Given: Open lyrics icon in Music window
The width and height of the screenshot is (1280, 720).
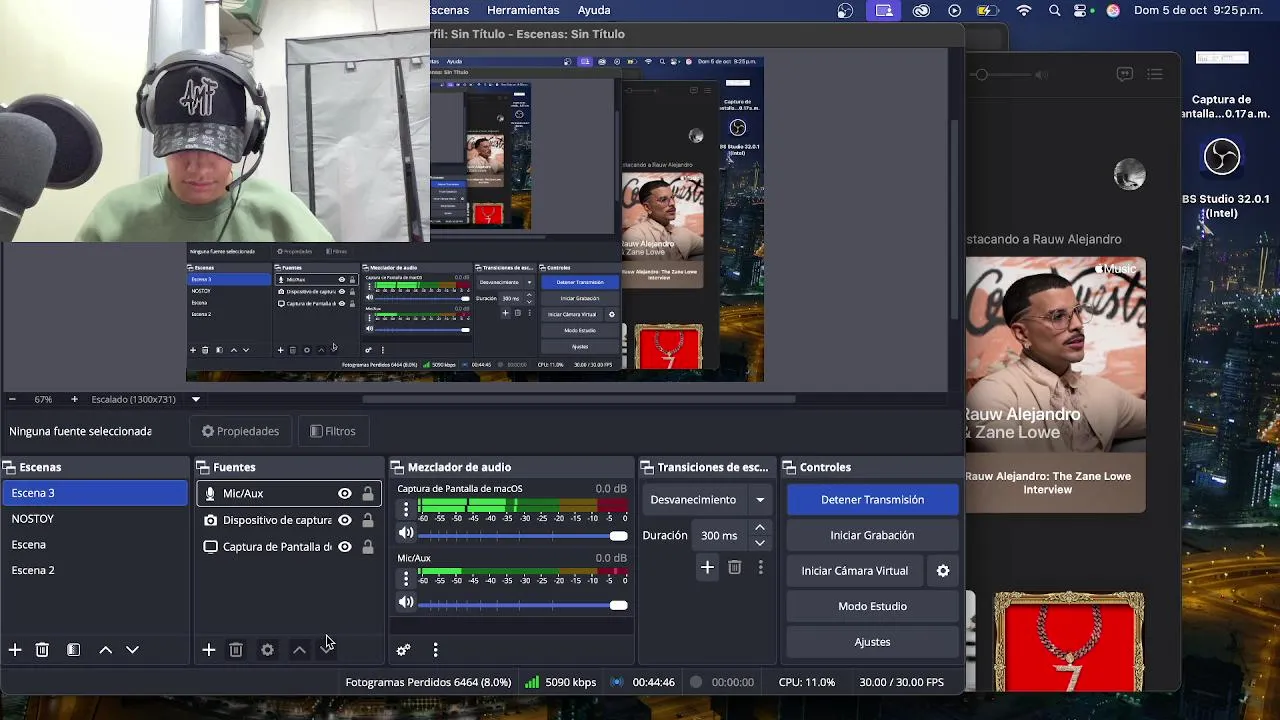Looking at the screenshot, I should 1124,74.
